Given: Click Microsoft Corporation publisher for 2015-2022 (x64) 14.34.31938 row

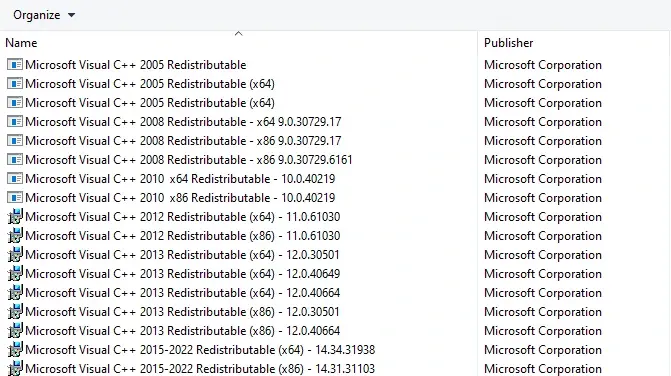Looking at the screenshot, I should coord(543,349).
